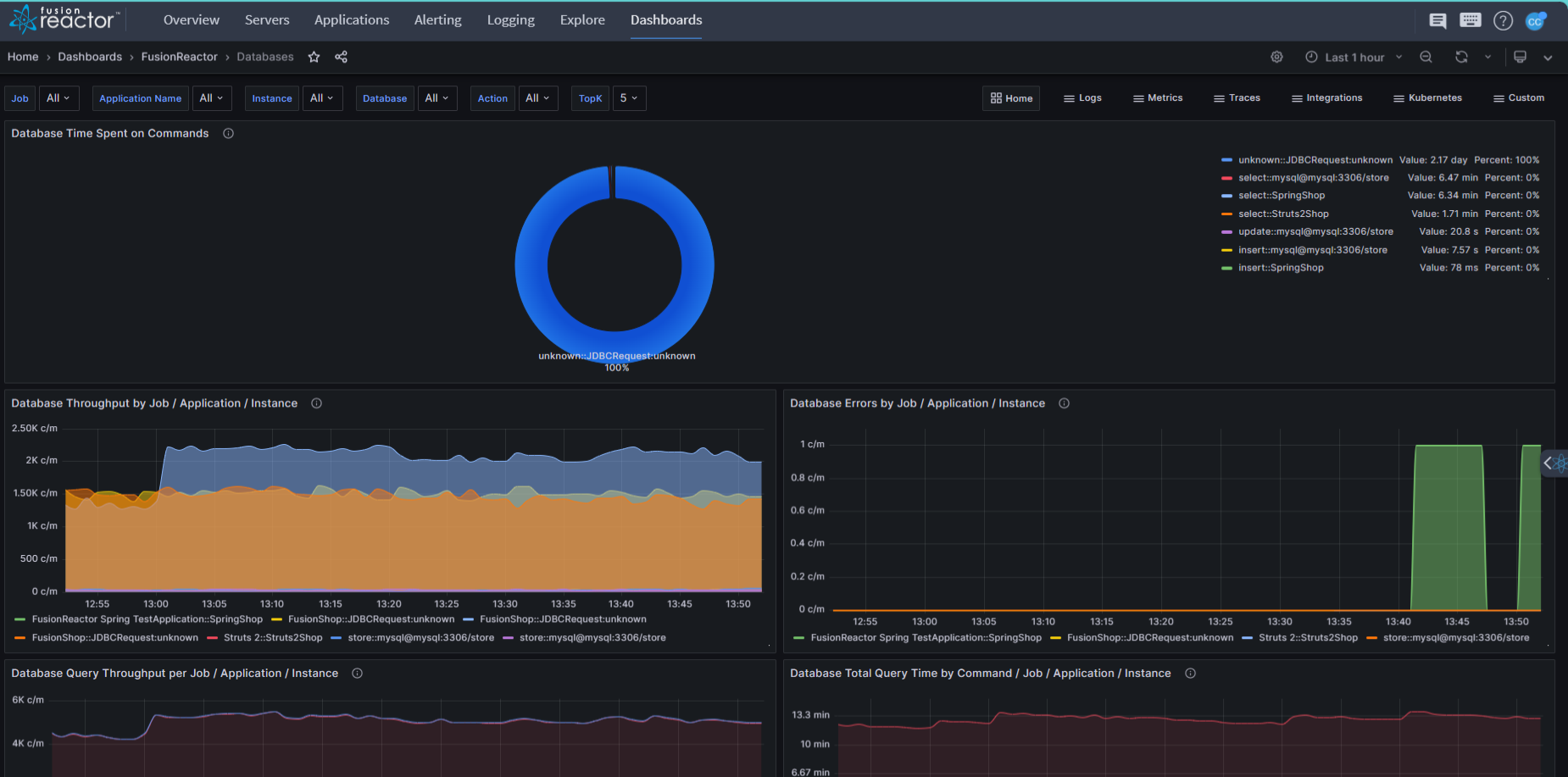This screenshot has height=777, width=1568.
Task: Open the TopK value dropdown
Action: pos(629,98)
